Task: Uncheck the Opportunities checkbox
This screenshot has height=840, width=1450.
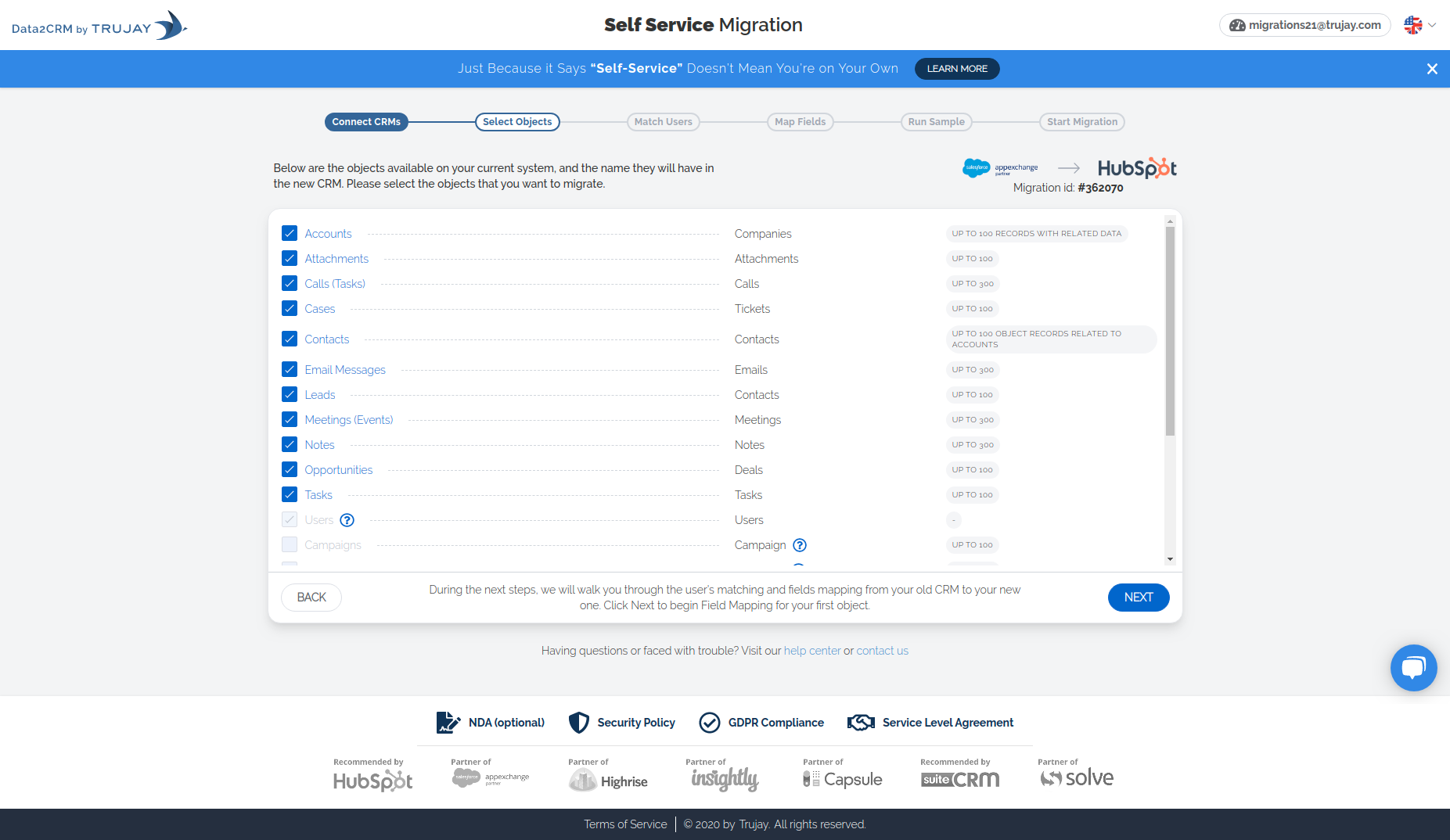Action: coord(290,469)
